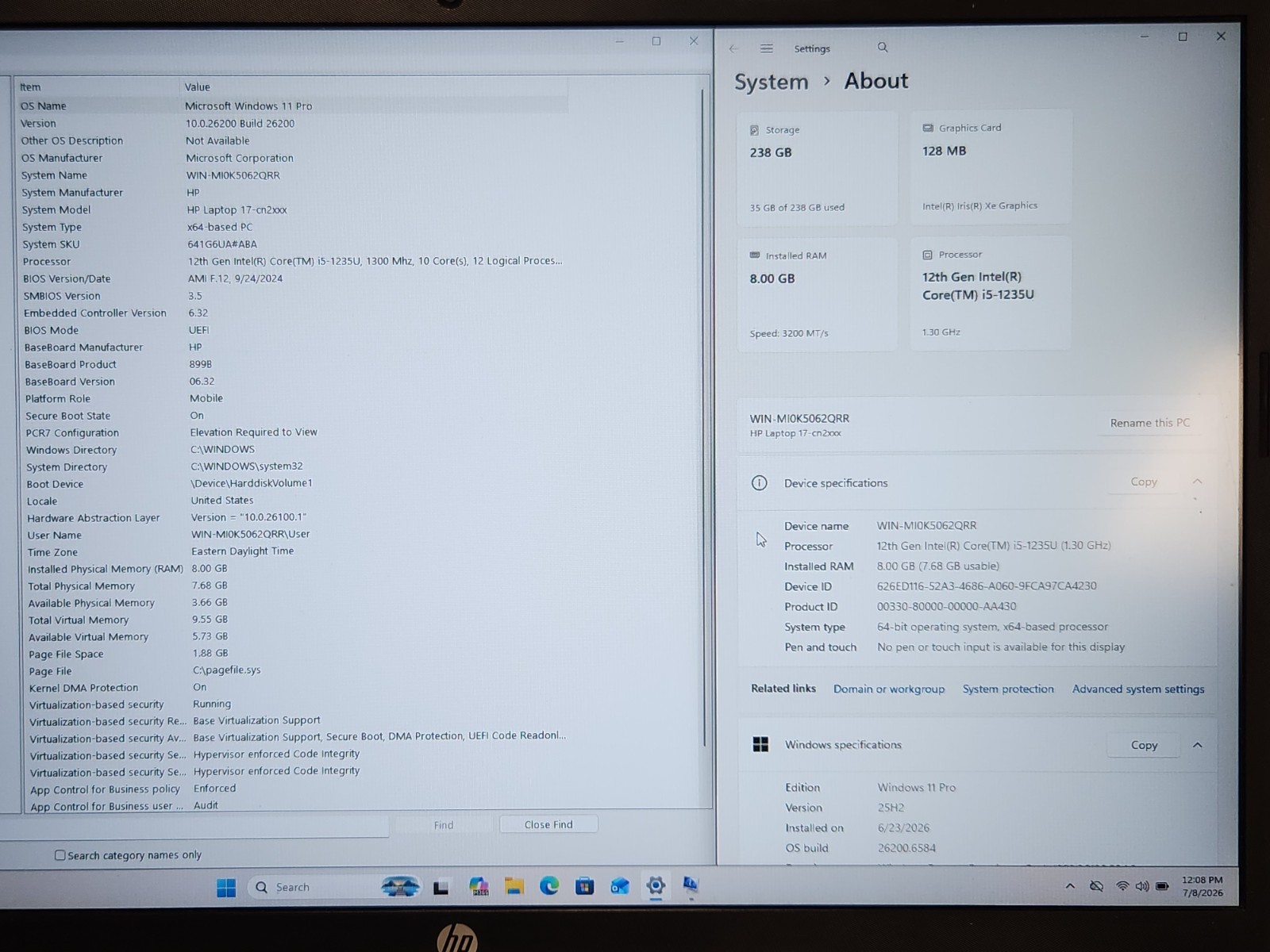Open the volume speaker tray icon
Viewport: 1270px width, 952px height.
[1142, 886]
